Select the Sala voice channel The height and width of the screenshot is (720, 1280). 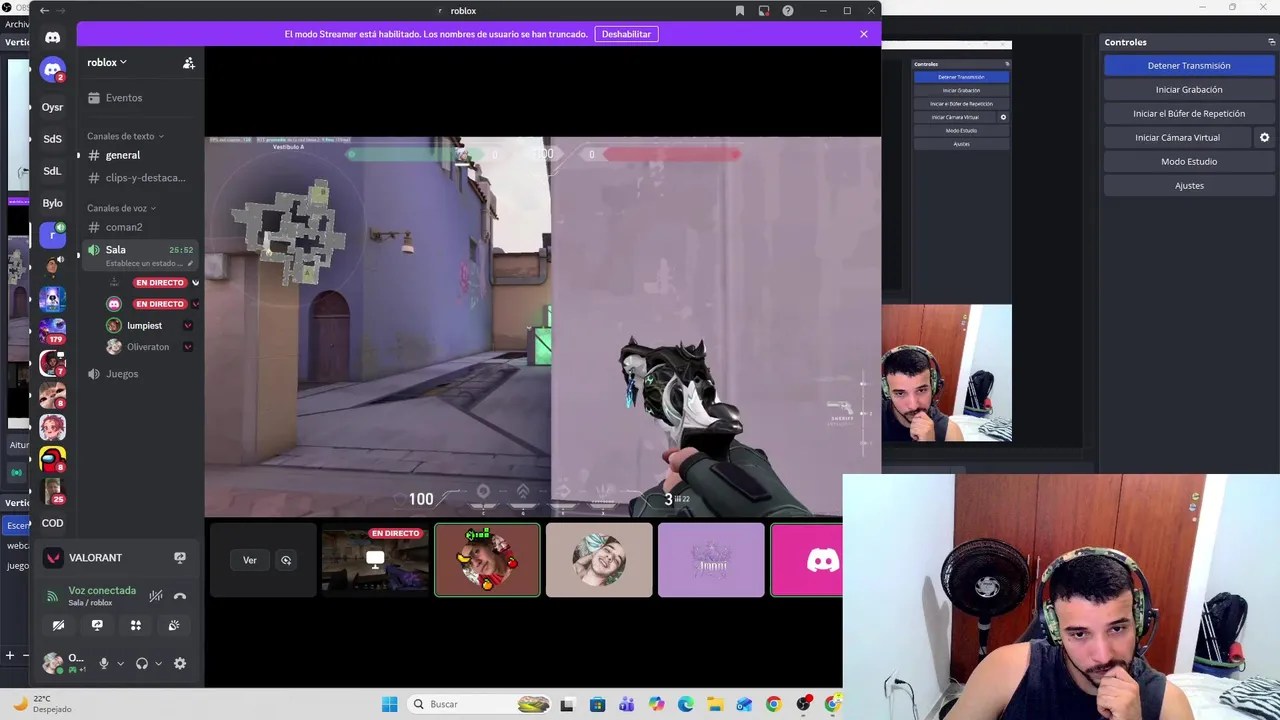(140, 255)
